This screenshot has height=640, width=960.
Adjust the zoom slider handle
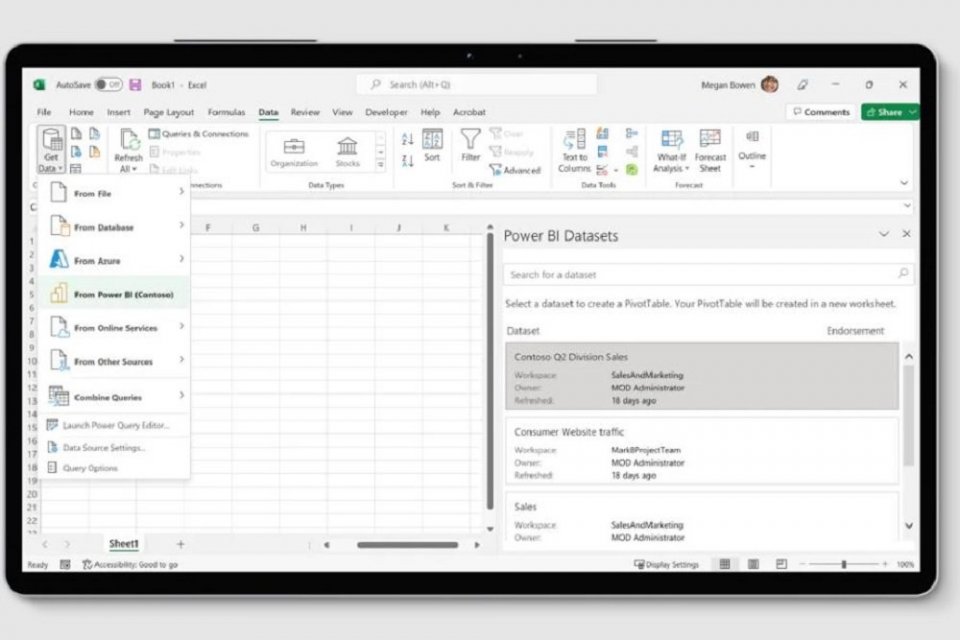click(844, 564)
